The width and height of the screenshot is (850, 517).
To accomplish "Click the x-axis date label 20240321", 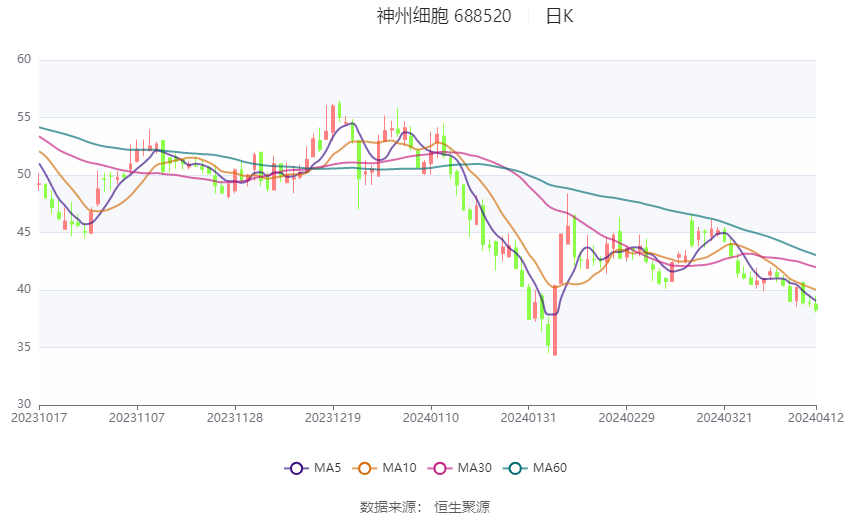I will point(724,418).
